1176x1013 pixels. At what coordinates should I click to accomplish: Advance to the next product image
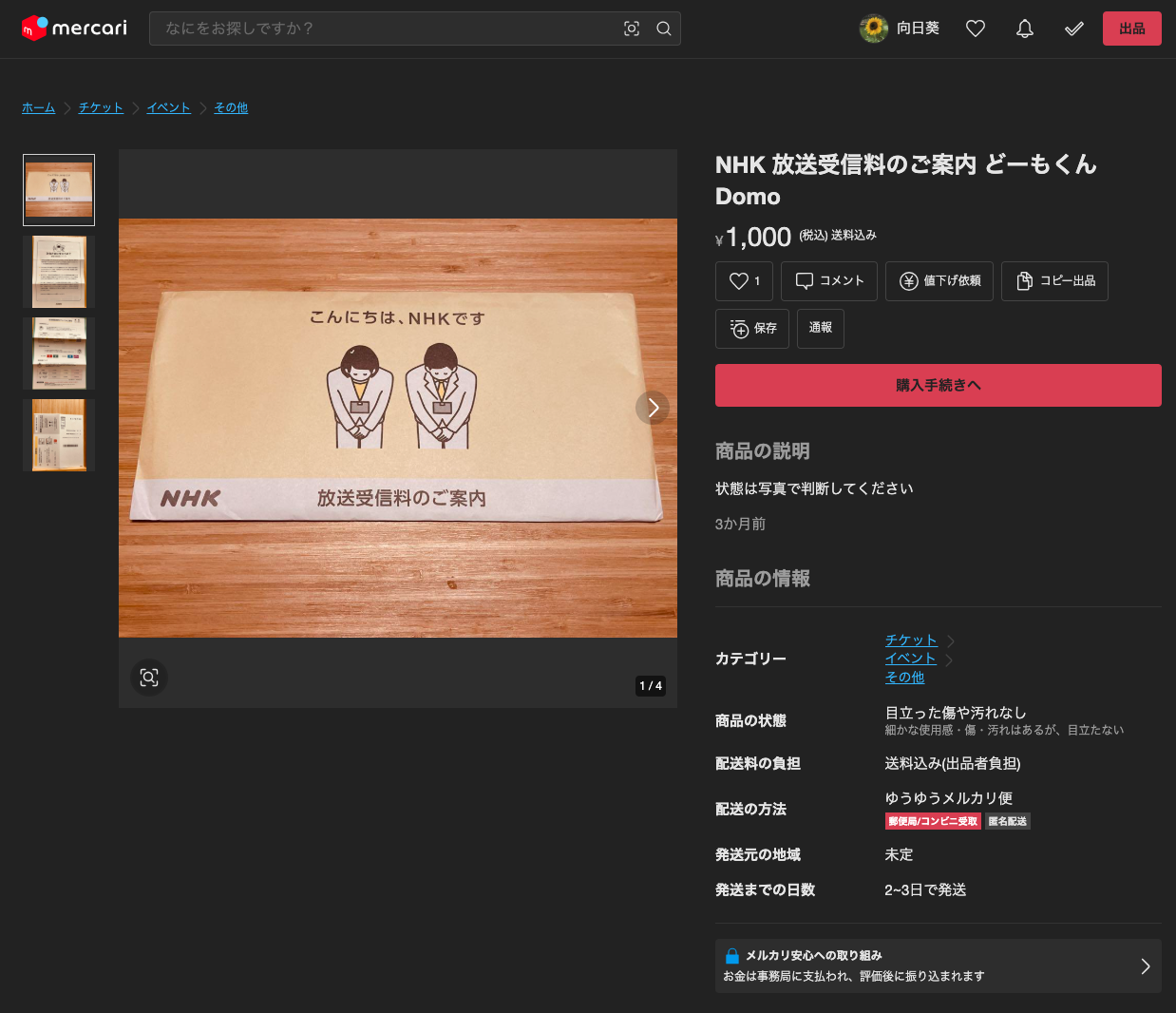[653, 408]
